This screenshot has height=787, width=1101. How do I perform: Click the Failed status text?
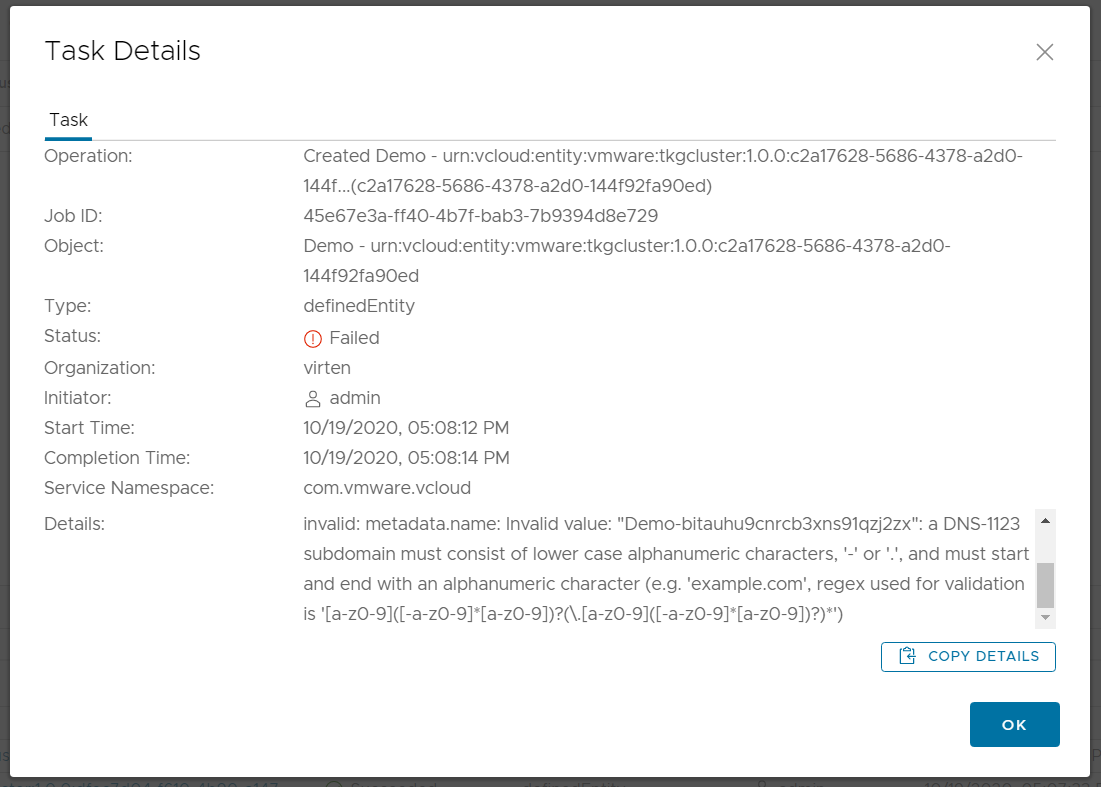354,338
